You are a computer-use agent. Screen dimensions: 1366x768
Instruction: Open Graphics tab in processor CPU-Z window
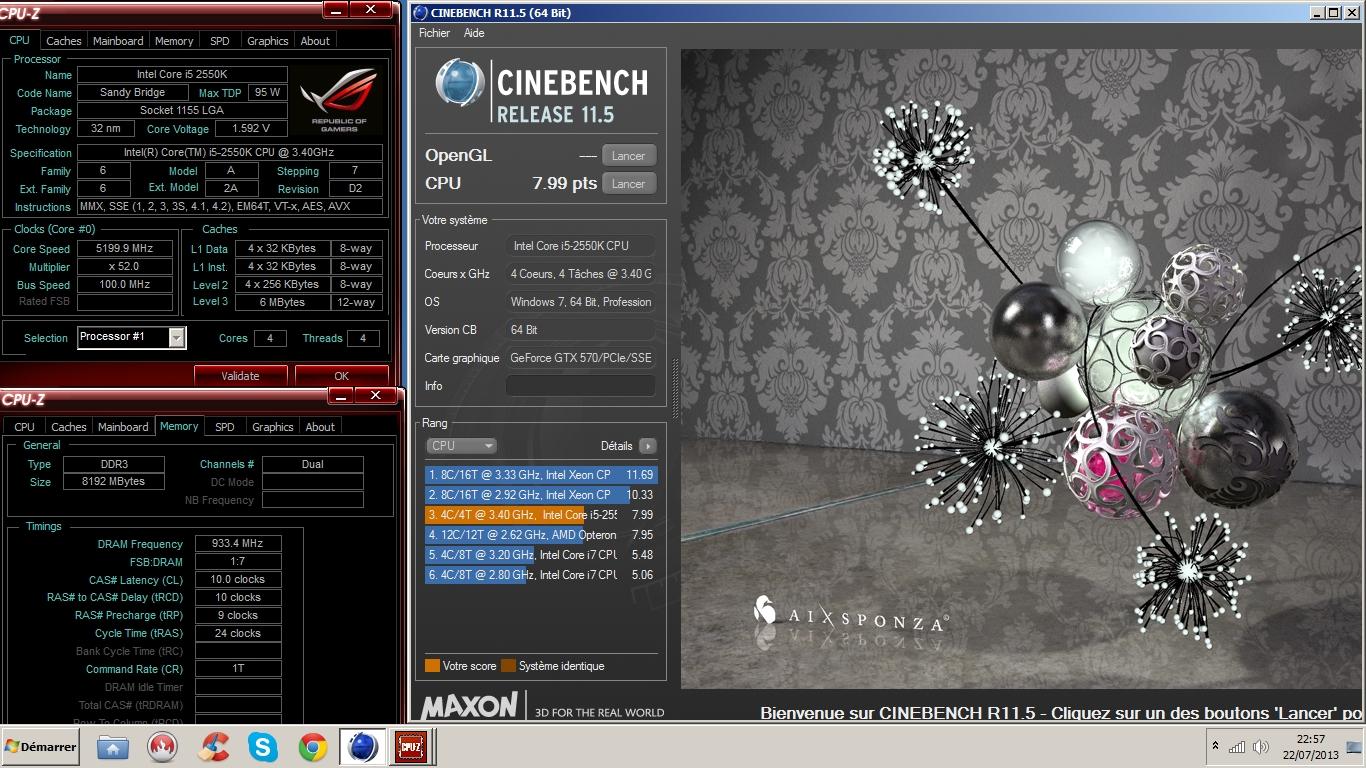pos(268,41)
